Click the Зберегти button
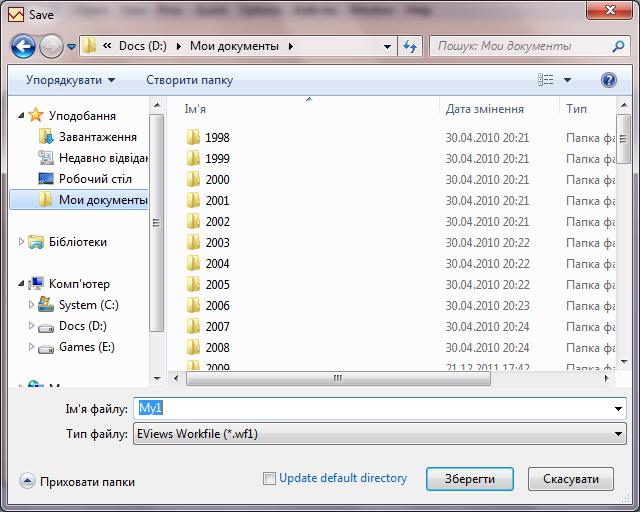The height and width of the screenshot is (512, 640). (470, 479)
